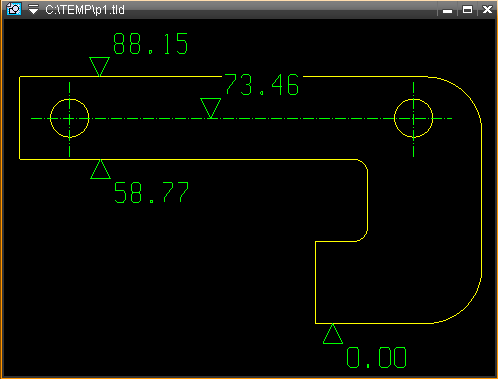
Task: Select the bottom horizontal edge of part
Action: pos(374,323)
